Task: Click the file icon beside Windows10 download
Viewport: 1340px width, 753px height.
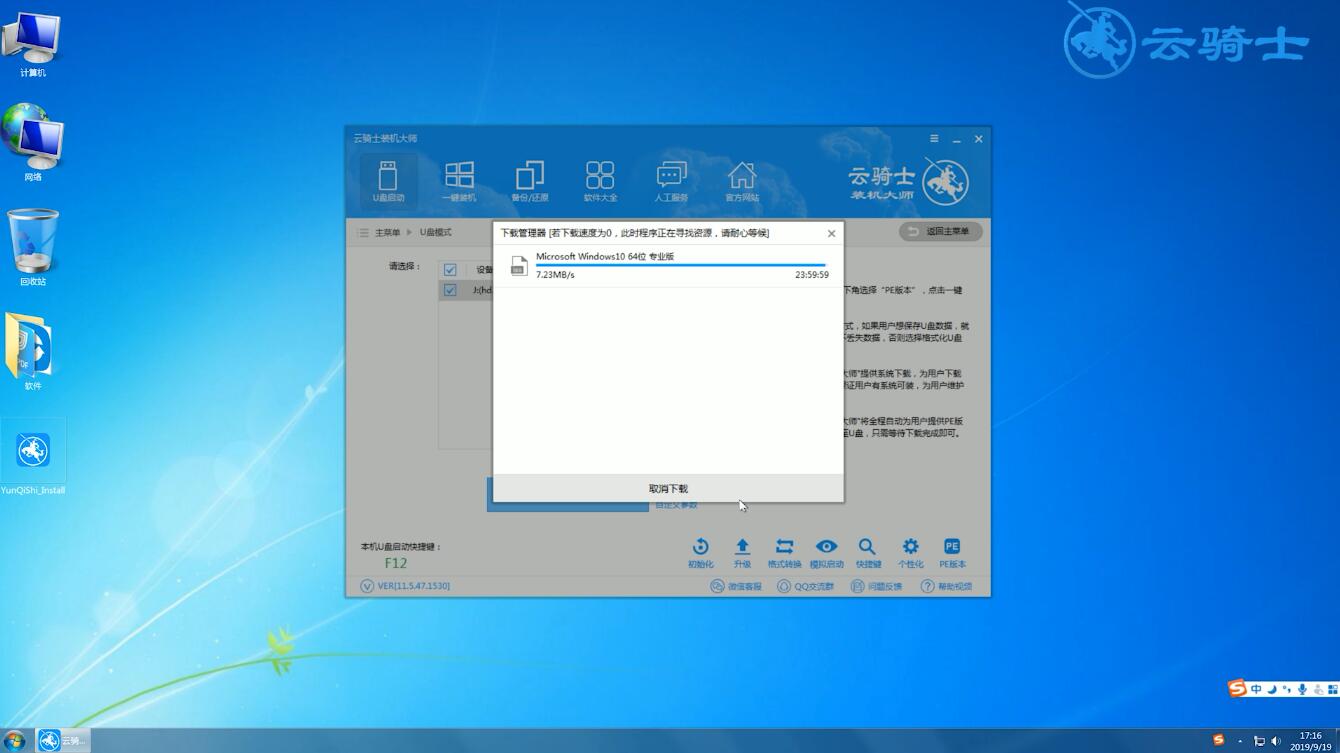Action: pyautogui.click(x=518, y=265)
